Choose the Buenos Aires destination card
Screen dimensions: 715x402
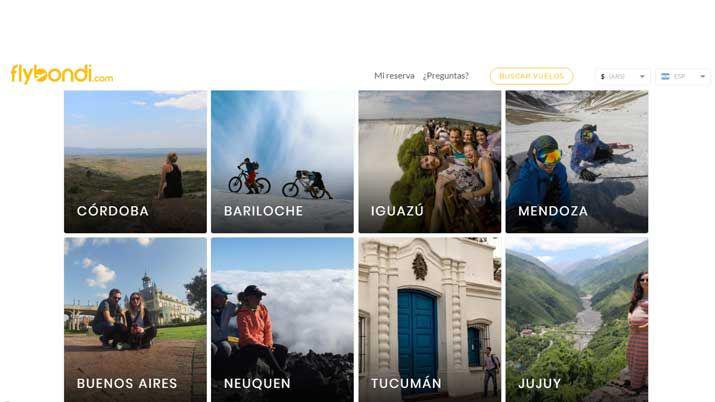click(135, 320)
